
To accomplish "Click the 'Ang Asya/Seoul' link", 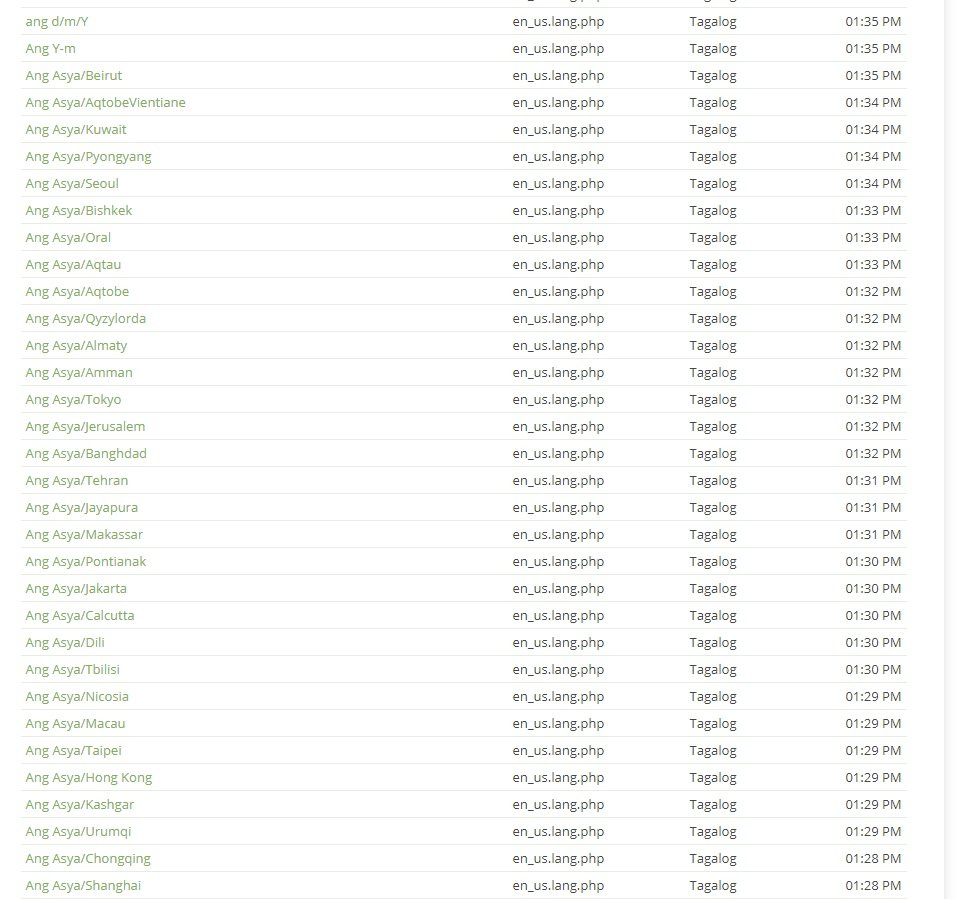I will tap(72, 183).
